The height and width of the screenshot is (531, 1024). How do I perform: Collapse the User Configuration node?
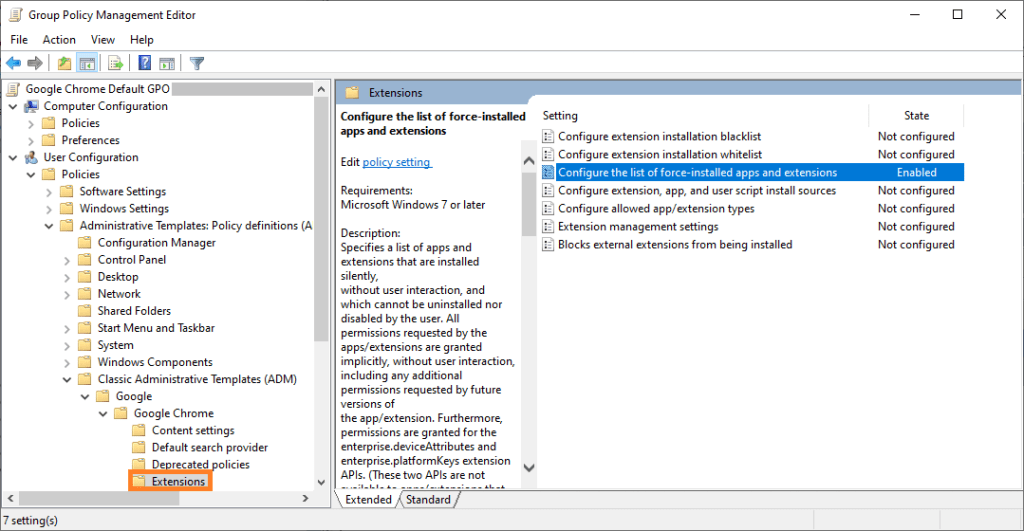pyautogui.click(x=13, y=157)
